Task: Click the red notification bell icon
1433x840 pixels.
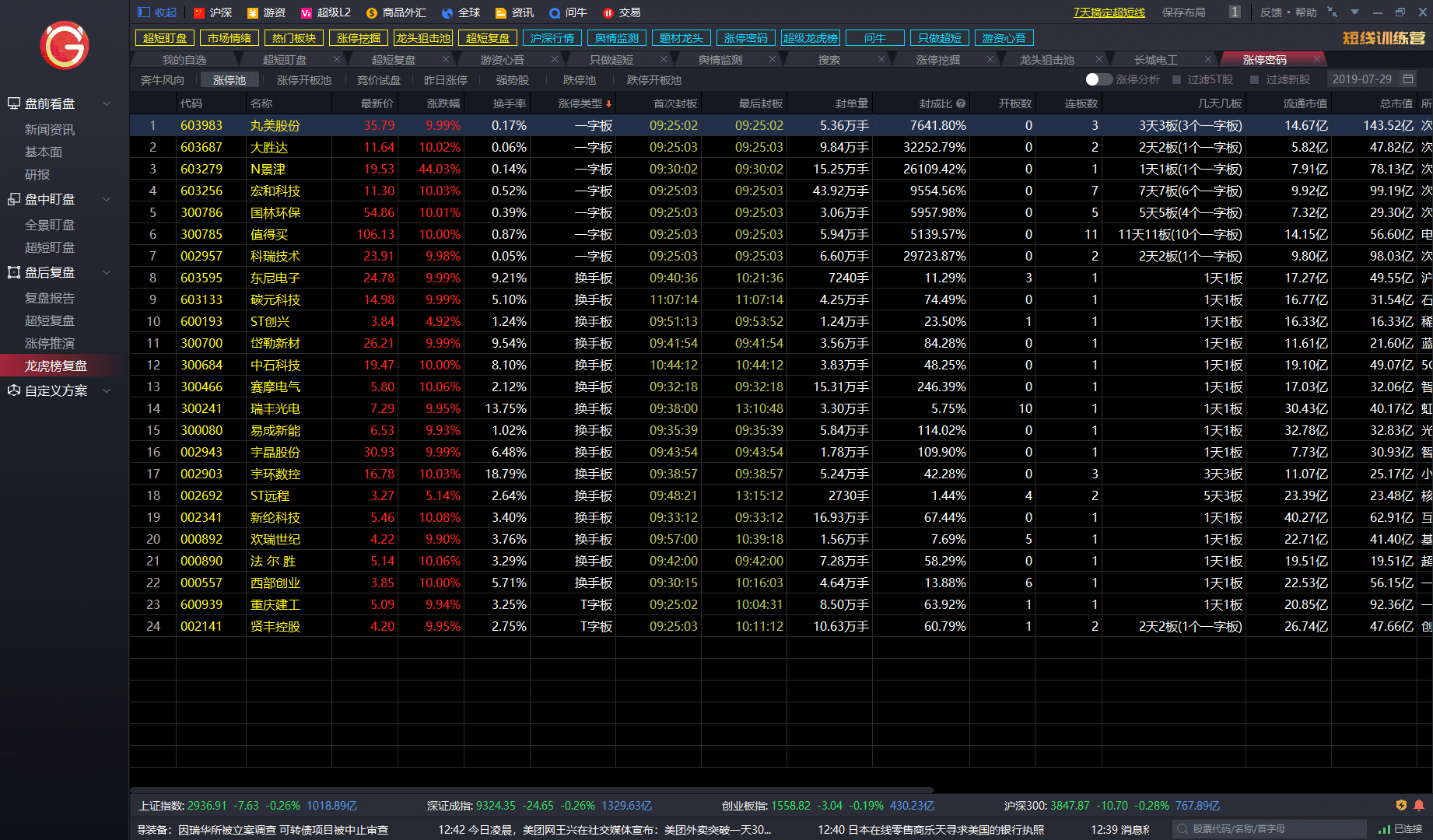Action: click(1419, 806)
